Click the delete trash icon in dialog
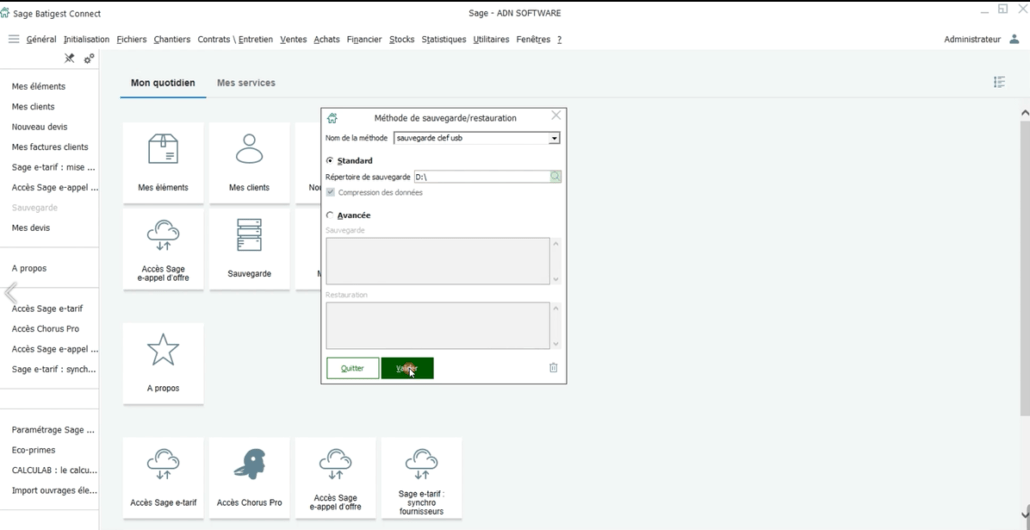The height and width of the screenshot is (530, 1030). (553, 368)
